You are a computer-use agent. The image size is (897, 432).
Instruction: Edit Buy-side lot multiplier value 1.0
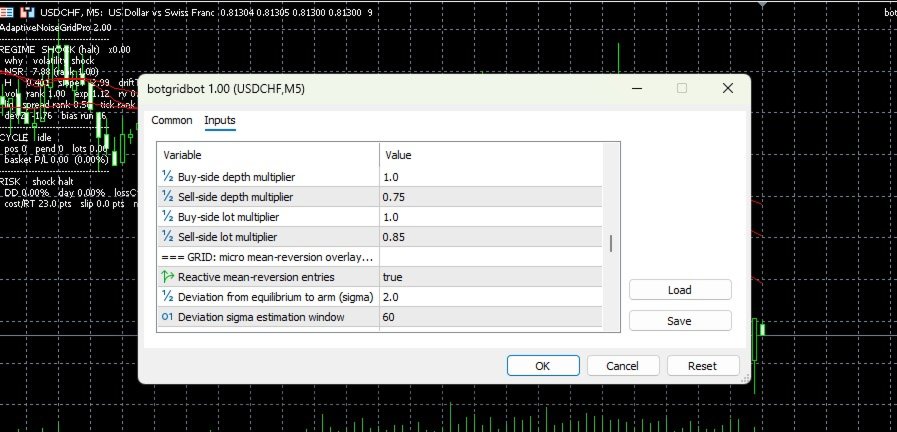click(491, 217)
